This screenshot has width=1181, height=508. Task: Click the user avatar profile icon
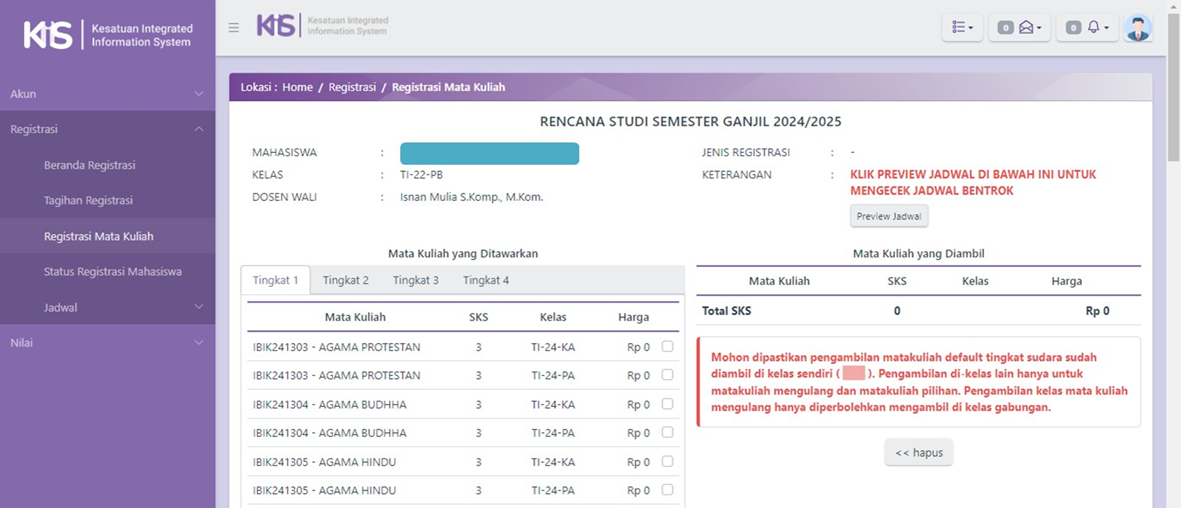[x=1137, y=28]
